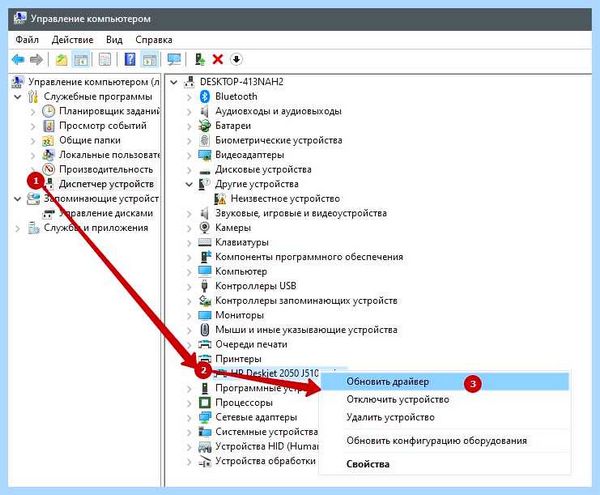Viewport: 600px width, 495px height.
Task: Select Устройства HID category
Action: pyautogui.click(x=267, y=446)
